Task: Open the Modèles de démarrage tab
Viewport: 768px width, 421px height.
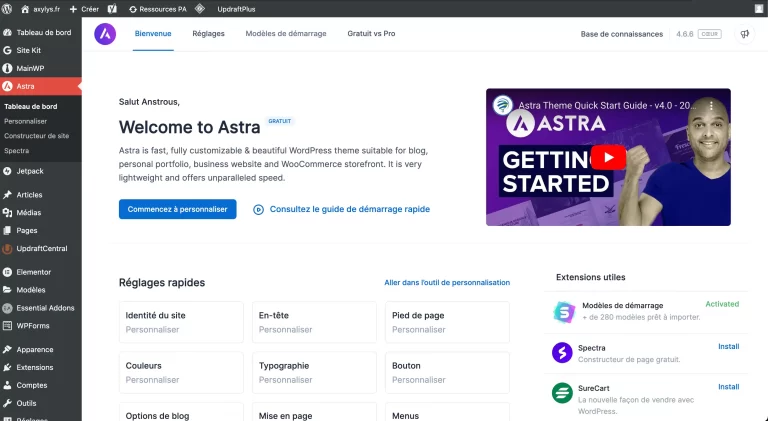Action: click(x=286, y=34)
